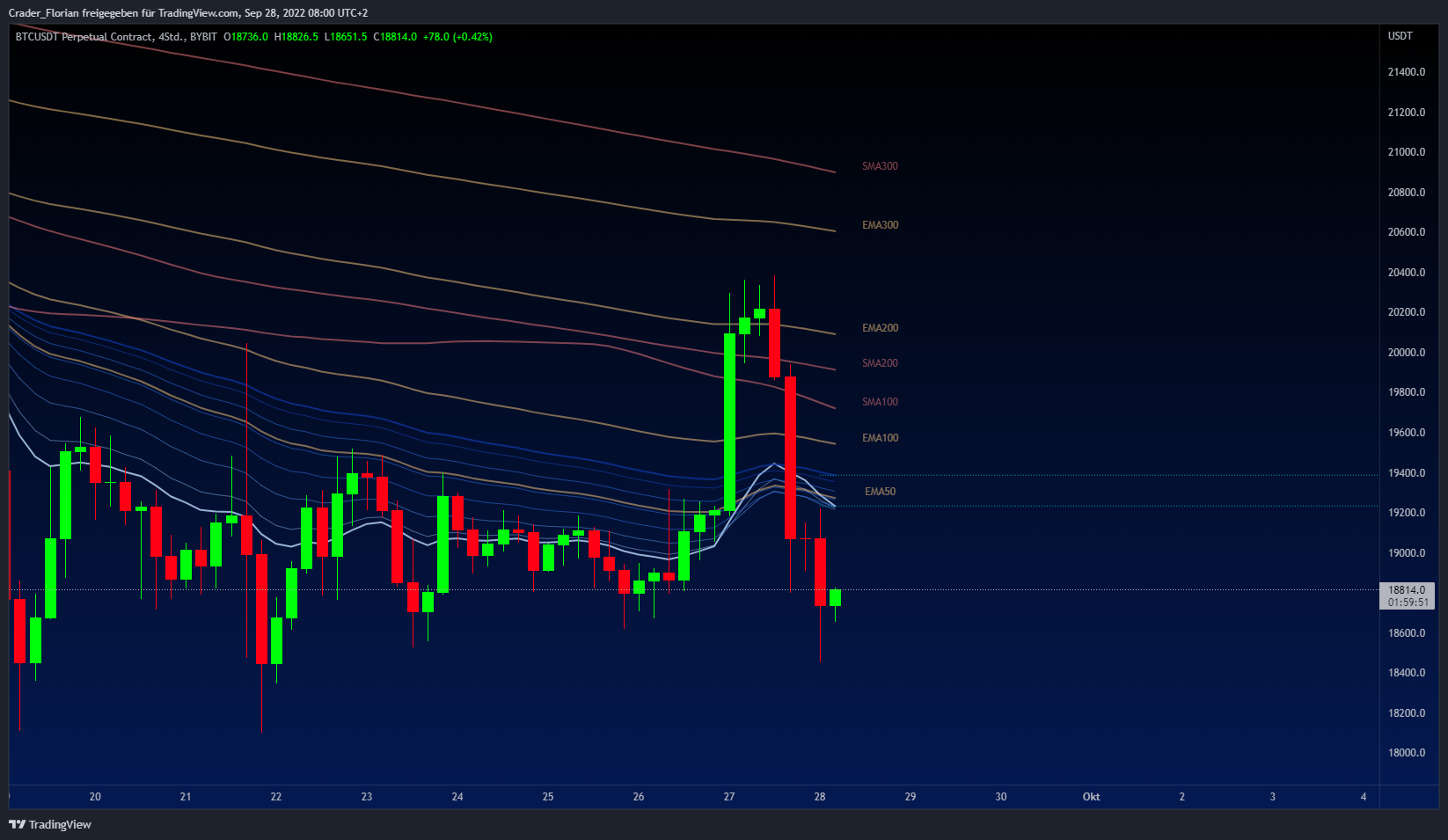The width and height of the screenshot is (1448, 840).
Task: Click the low value L18651.5 in header
Action: 346,37
